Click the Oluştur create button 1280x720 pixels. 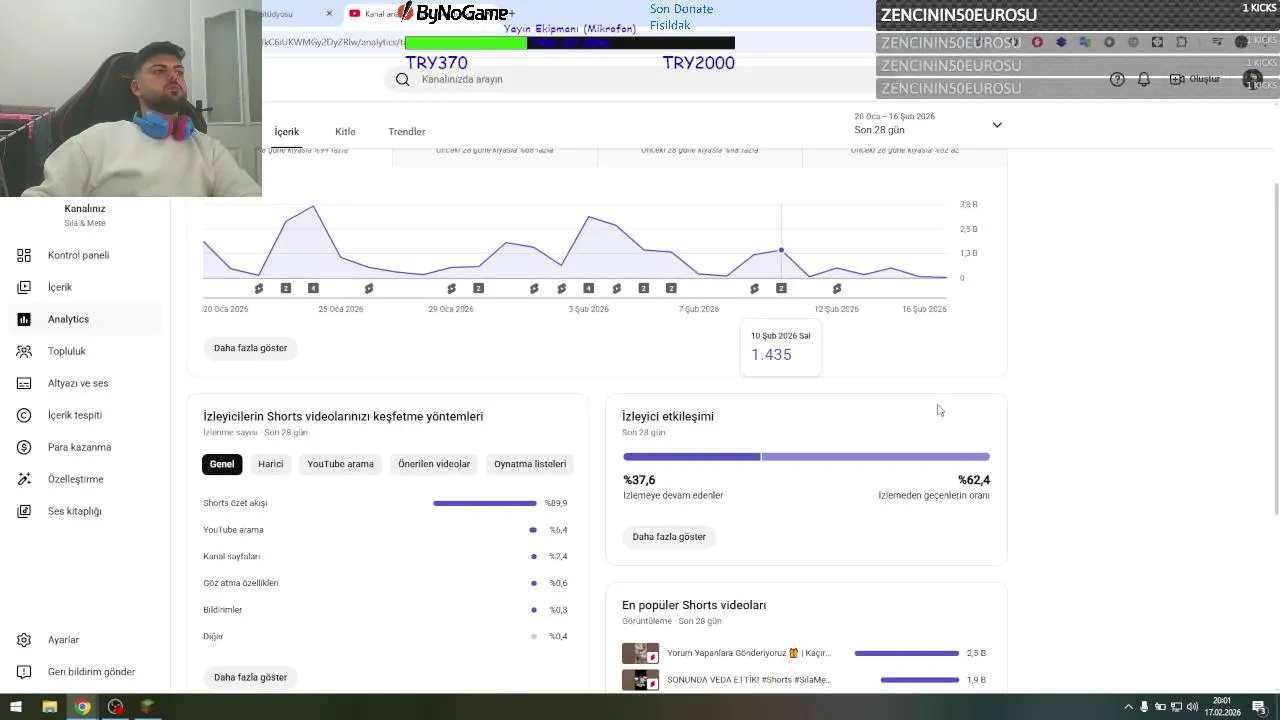pyautogui.click(x=1195, y=79)
